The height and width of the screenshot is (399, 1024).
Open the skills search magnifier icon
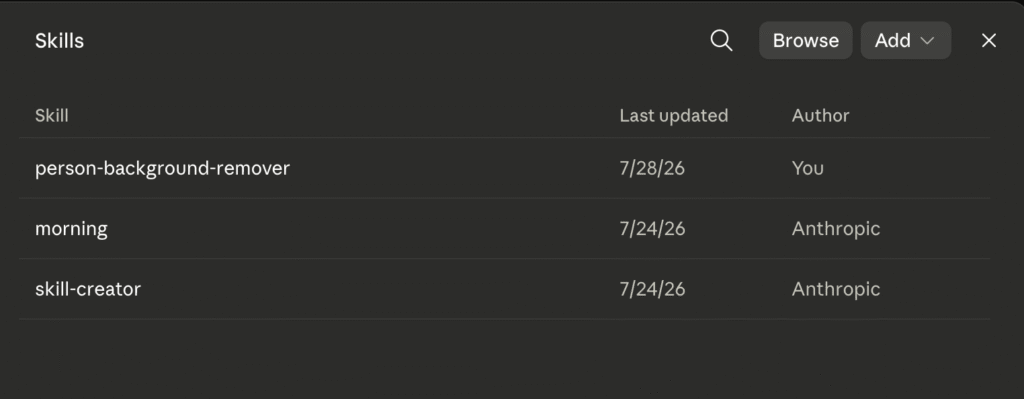[721, 40]
